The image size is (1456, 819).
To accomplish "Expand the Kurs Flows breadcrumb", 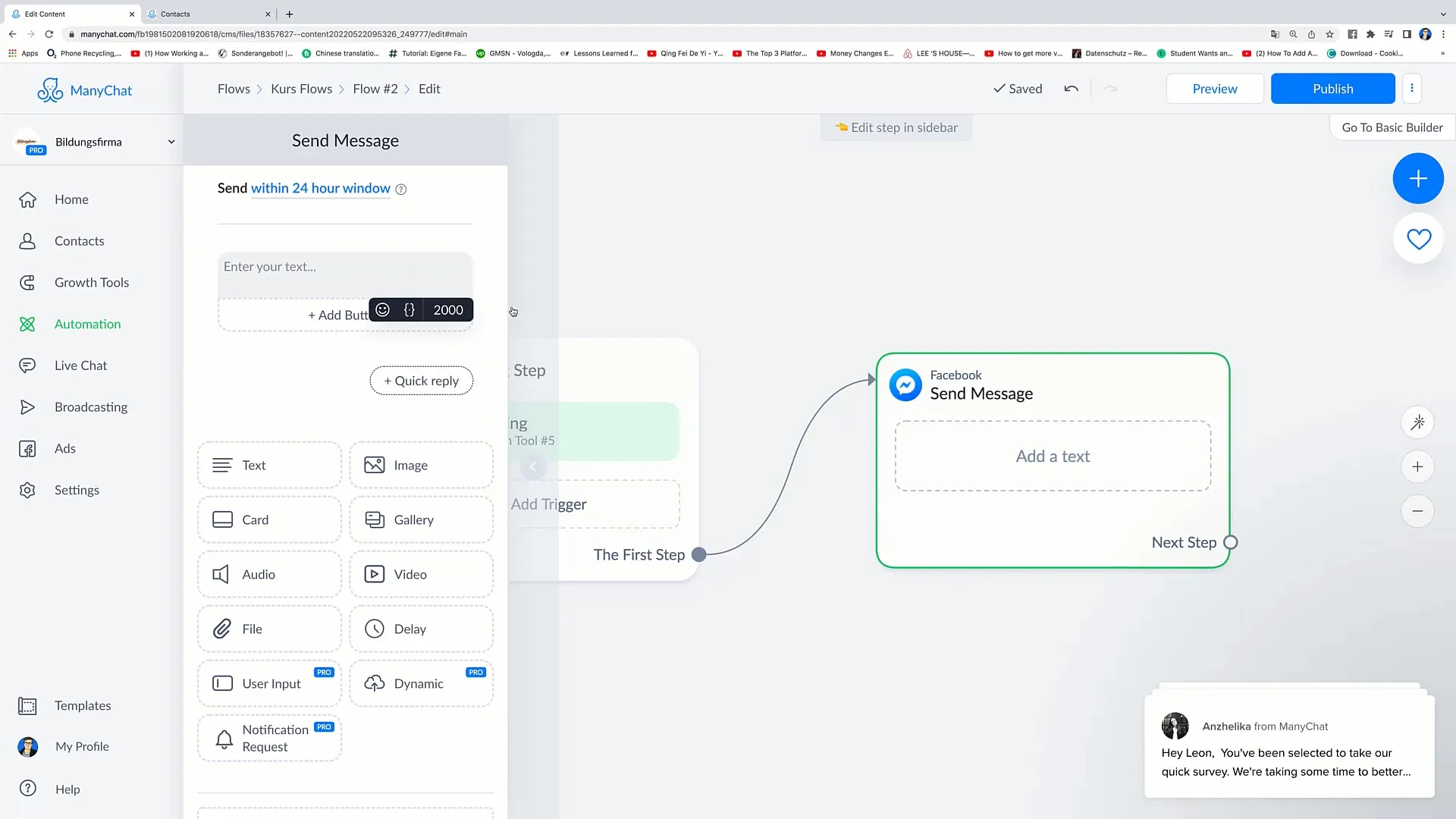I will tap(300, 89).
